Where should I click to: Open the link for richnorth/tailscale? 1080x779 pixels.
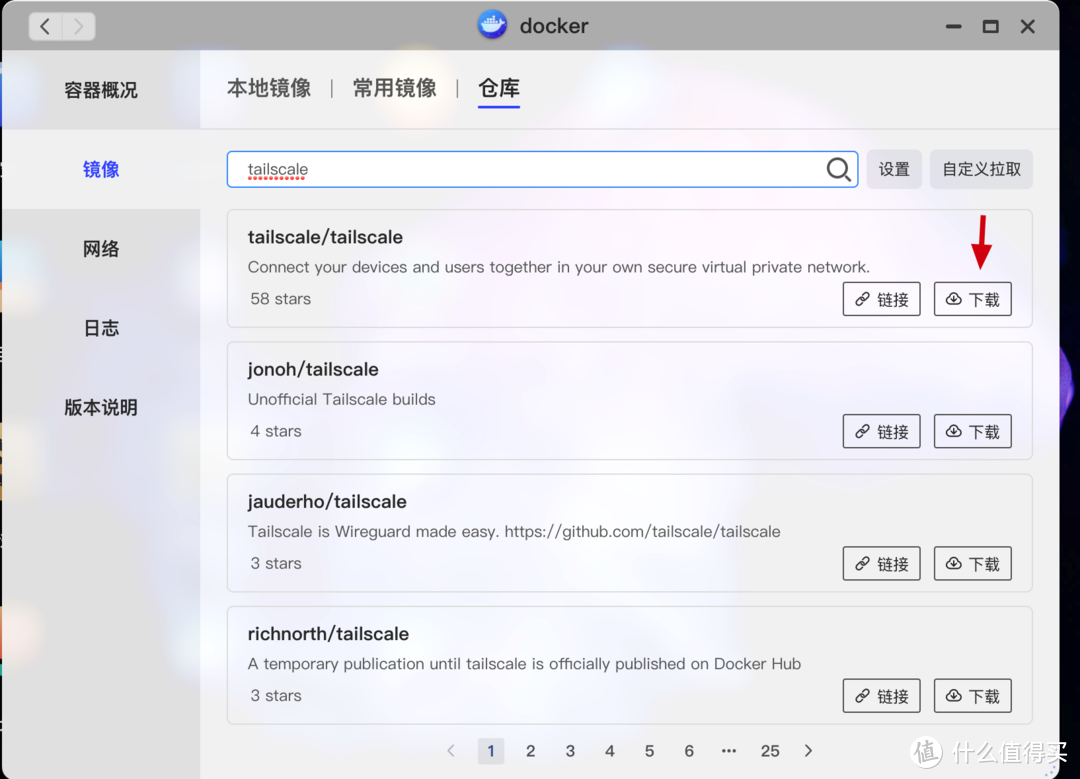(882, 696)
